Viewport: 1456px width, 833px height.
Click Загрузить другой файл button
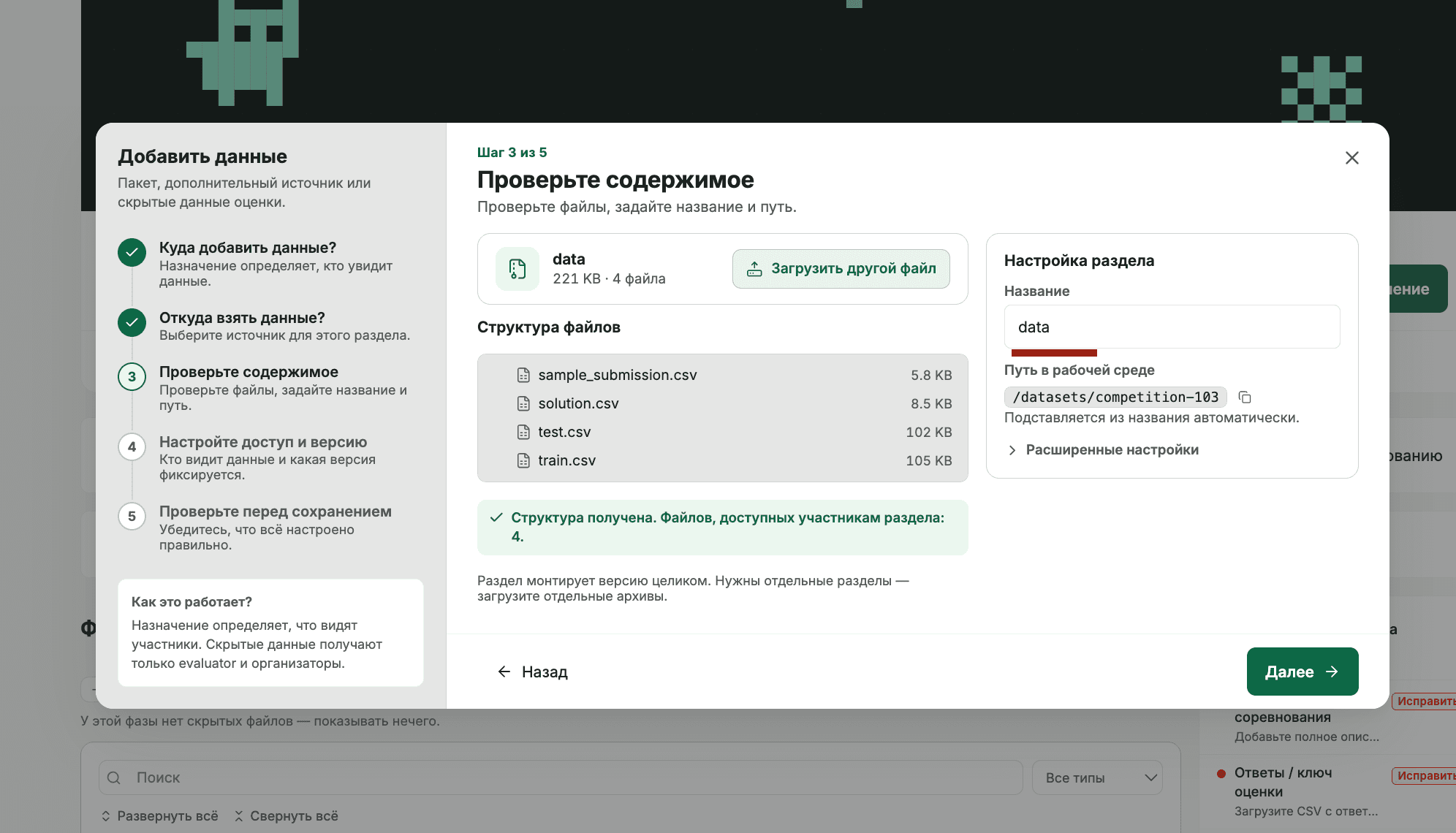(x=841, y=269)
